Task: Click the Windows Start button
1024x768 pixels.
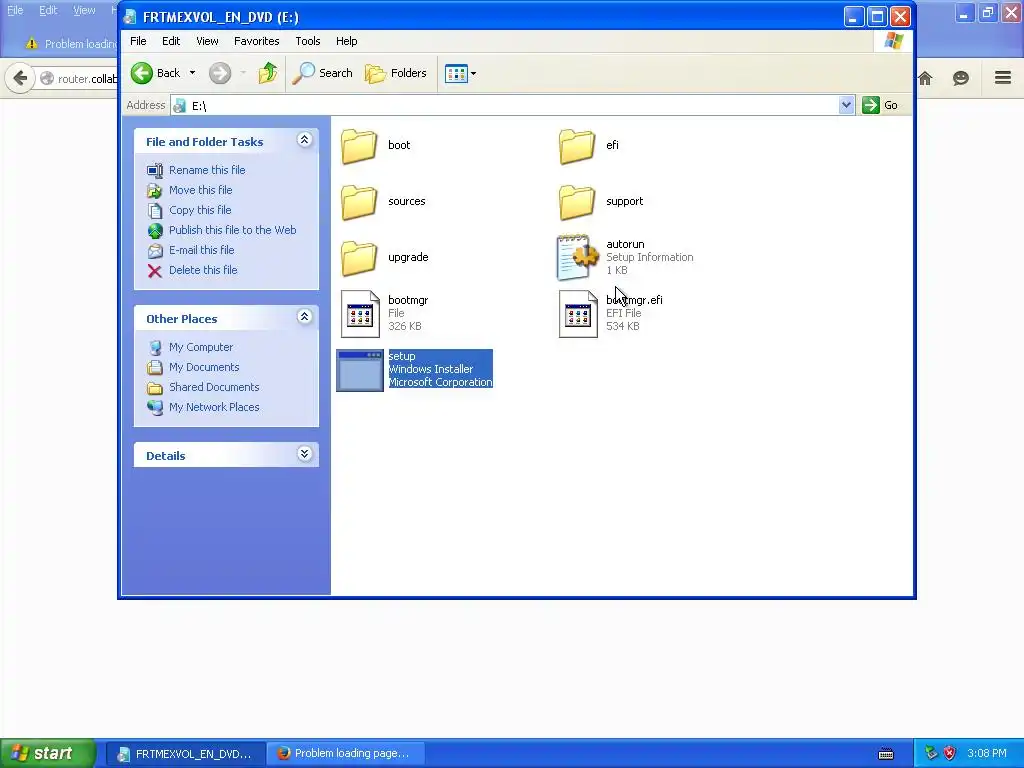Action: tap(47, 753)
